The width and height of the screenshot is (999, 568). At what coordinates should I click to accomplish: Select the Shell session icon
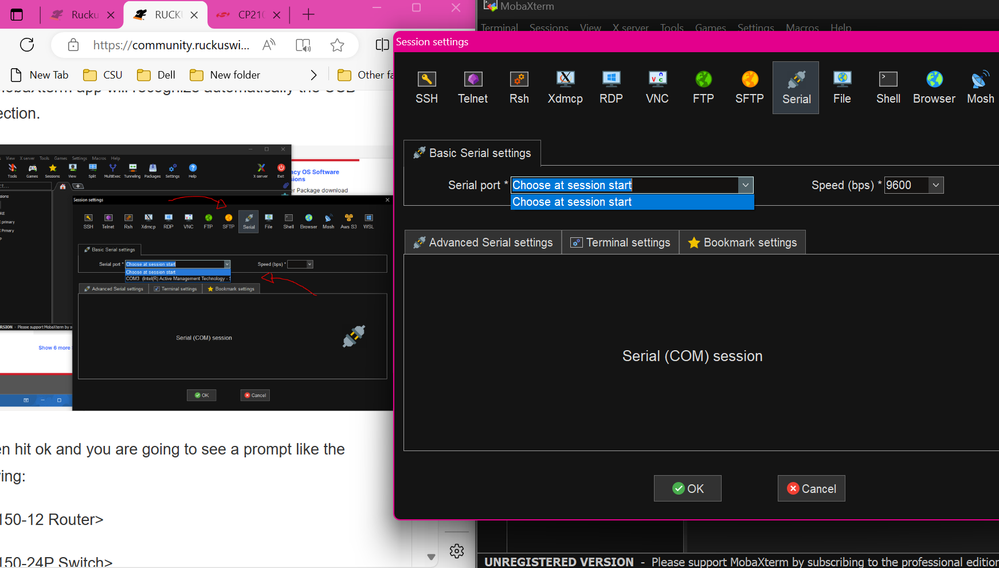click(888, 87)
